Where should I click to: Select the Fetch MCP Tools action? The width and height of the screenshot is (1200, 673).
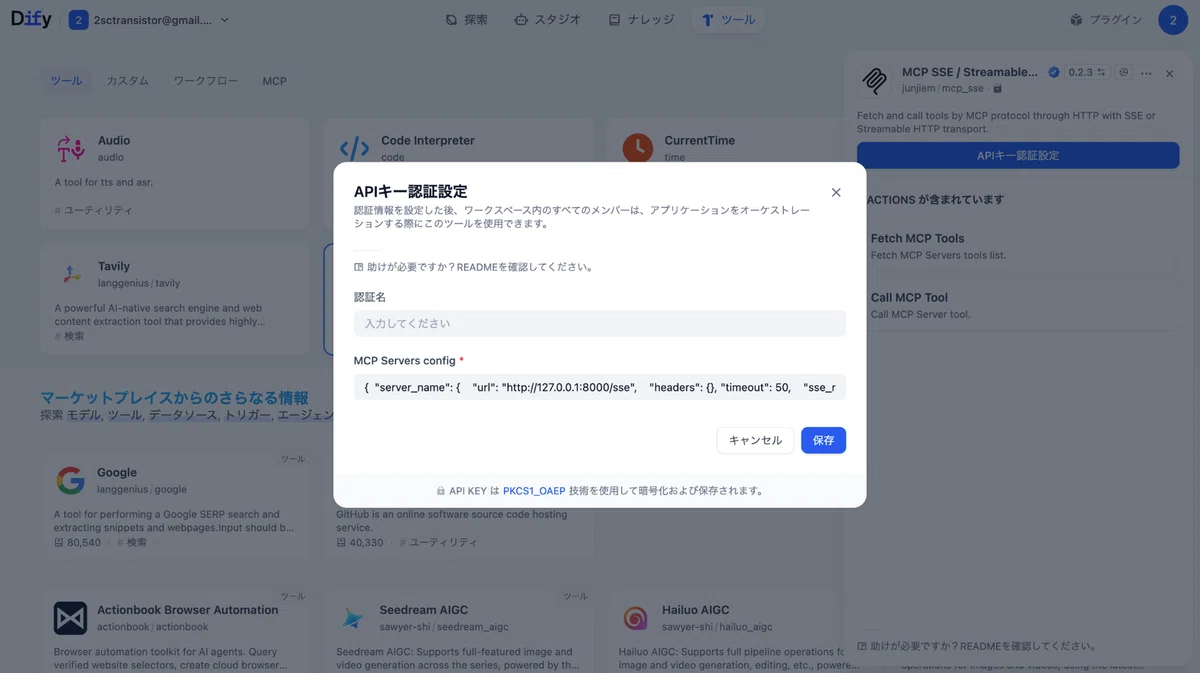click(x=1018, y=246)
